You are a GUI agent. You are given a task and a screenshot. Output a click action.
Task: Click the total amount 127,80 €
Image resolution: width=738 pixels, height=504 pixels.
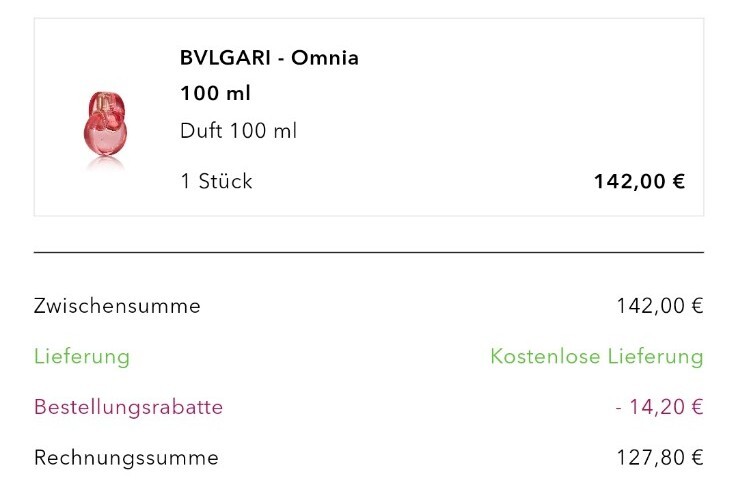pyautogui.click(x=660, y=457)
